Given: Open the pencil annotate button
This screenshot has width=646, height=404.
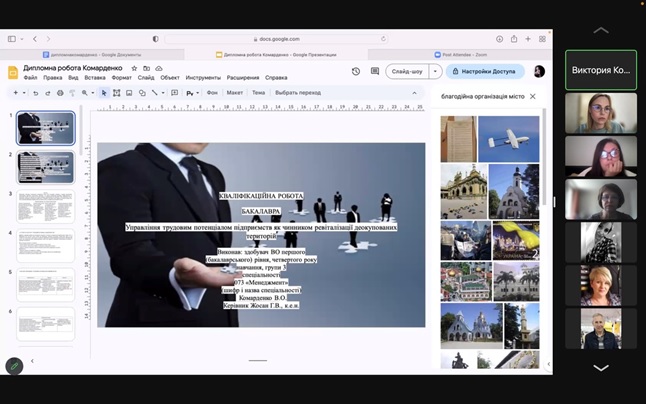Looking at the screenshot, I should tap(14, 366).
